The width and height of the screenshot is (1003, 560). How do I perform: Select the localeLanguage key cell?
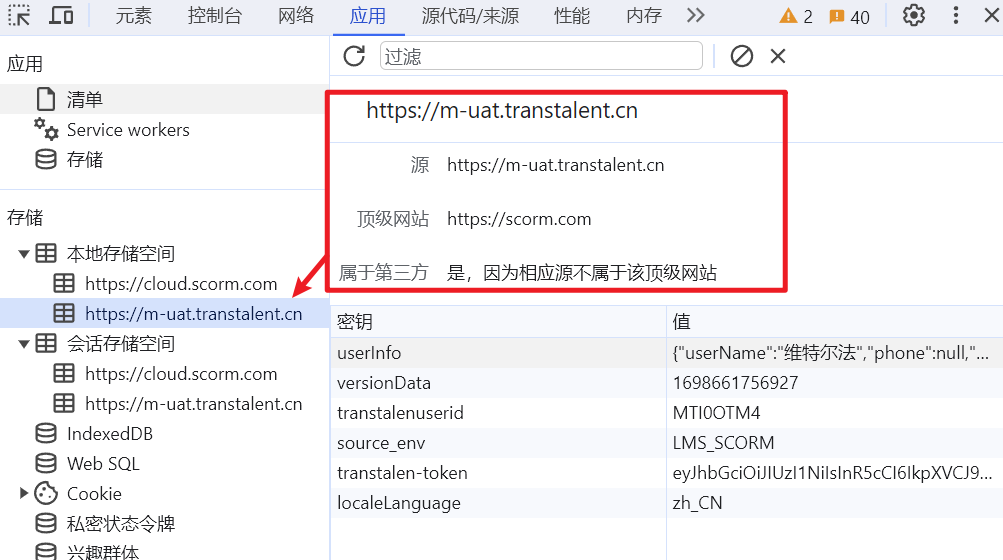click(498, 503)
